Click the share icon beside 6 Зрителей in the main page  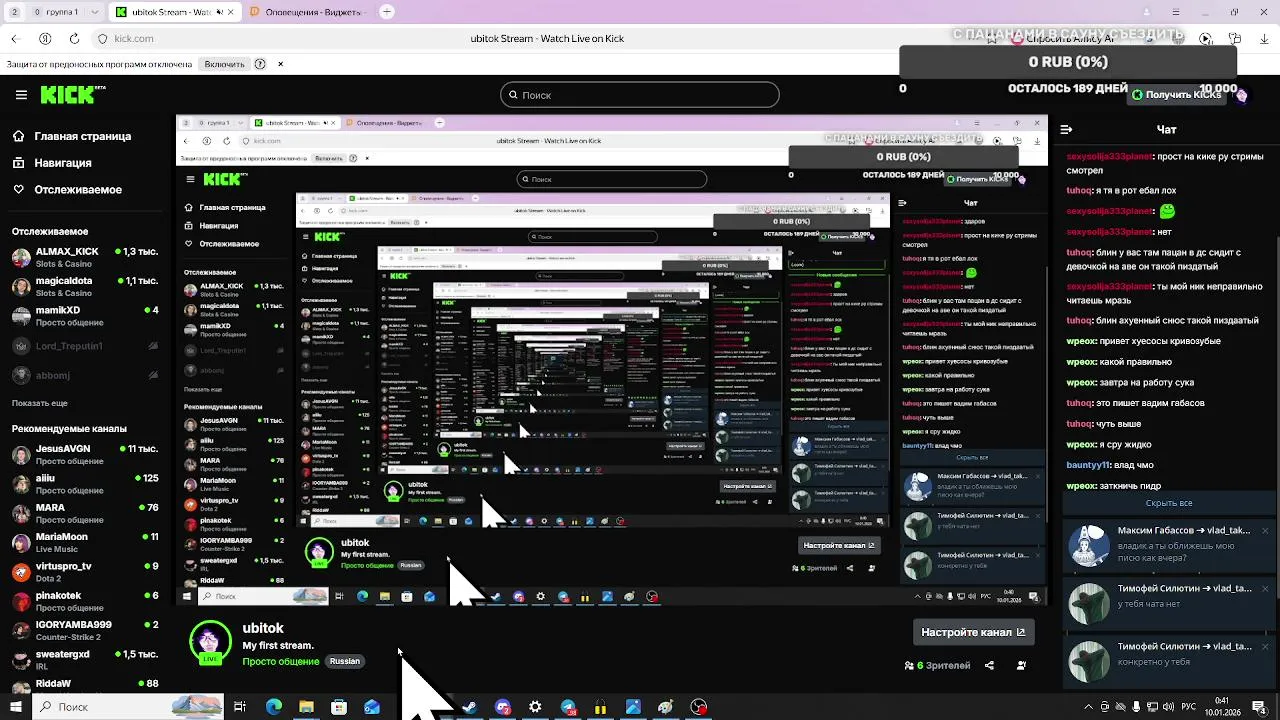pos(989,665)
